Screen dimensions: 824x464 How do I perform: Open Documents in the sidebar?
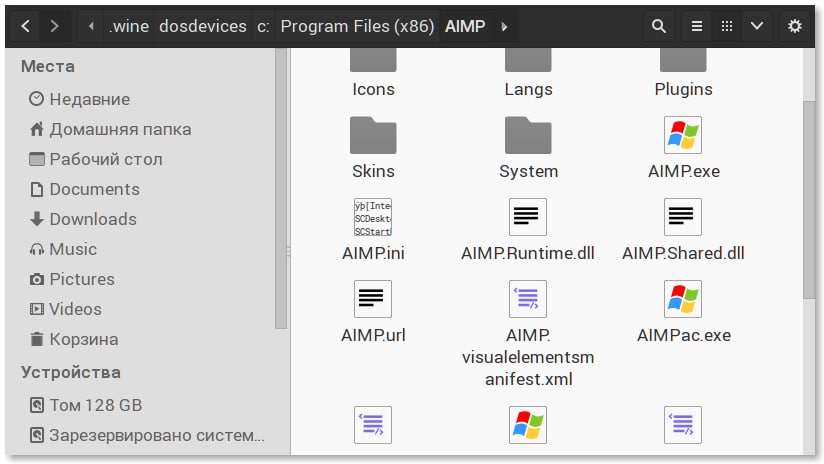(x=84, y=189)
